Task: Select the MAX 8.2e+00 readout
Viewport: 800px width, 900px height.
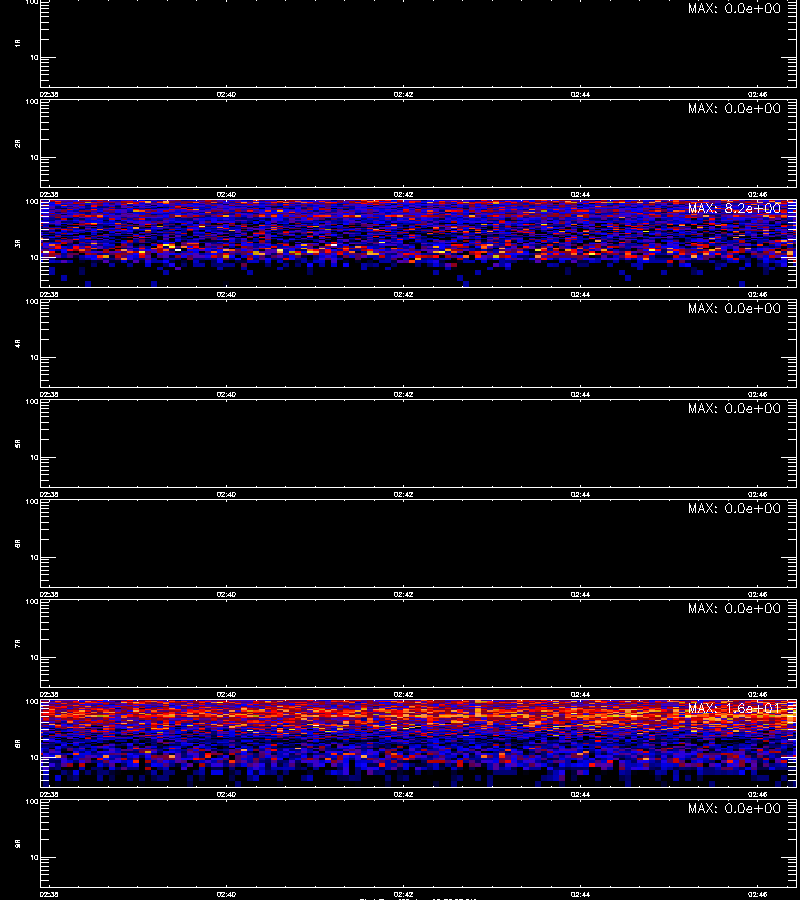Action: click(x=734, y=209)
